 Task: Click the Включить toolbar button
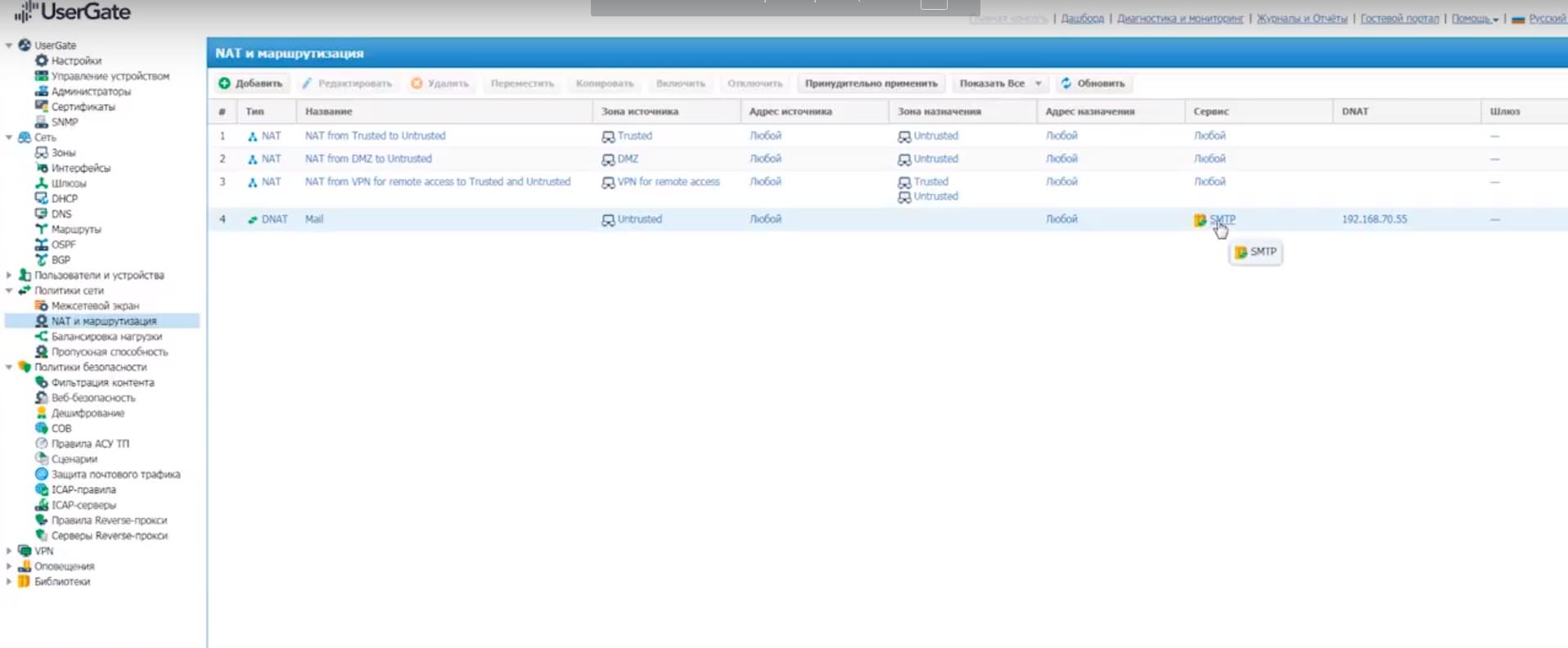[681, 83]
